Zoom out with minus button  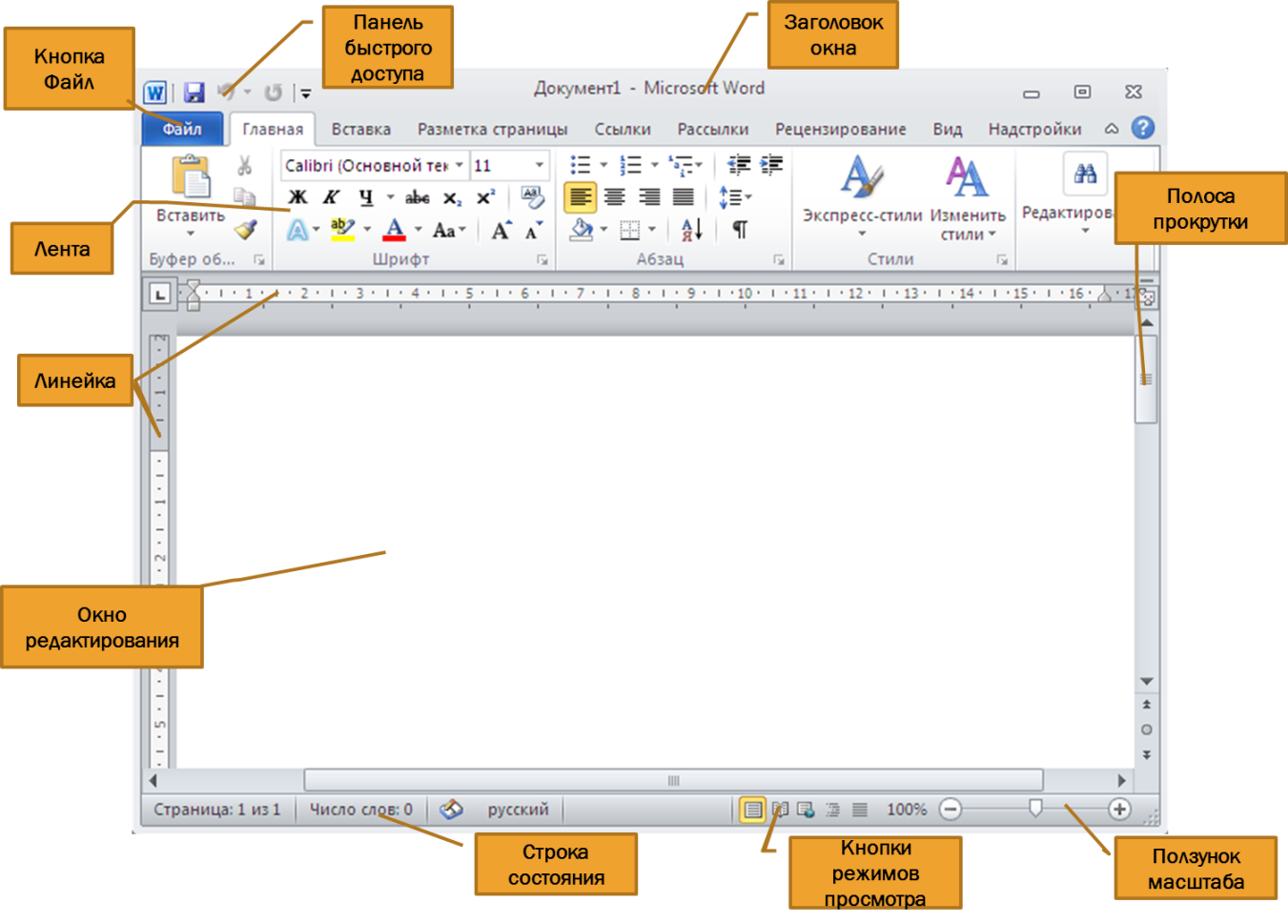[x=950, y=810]
